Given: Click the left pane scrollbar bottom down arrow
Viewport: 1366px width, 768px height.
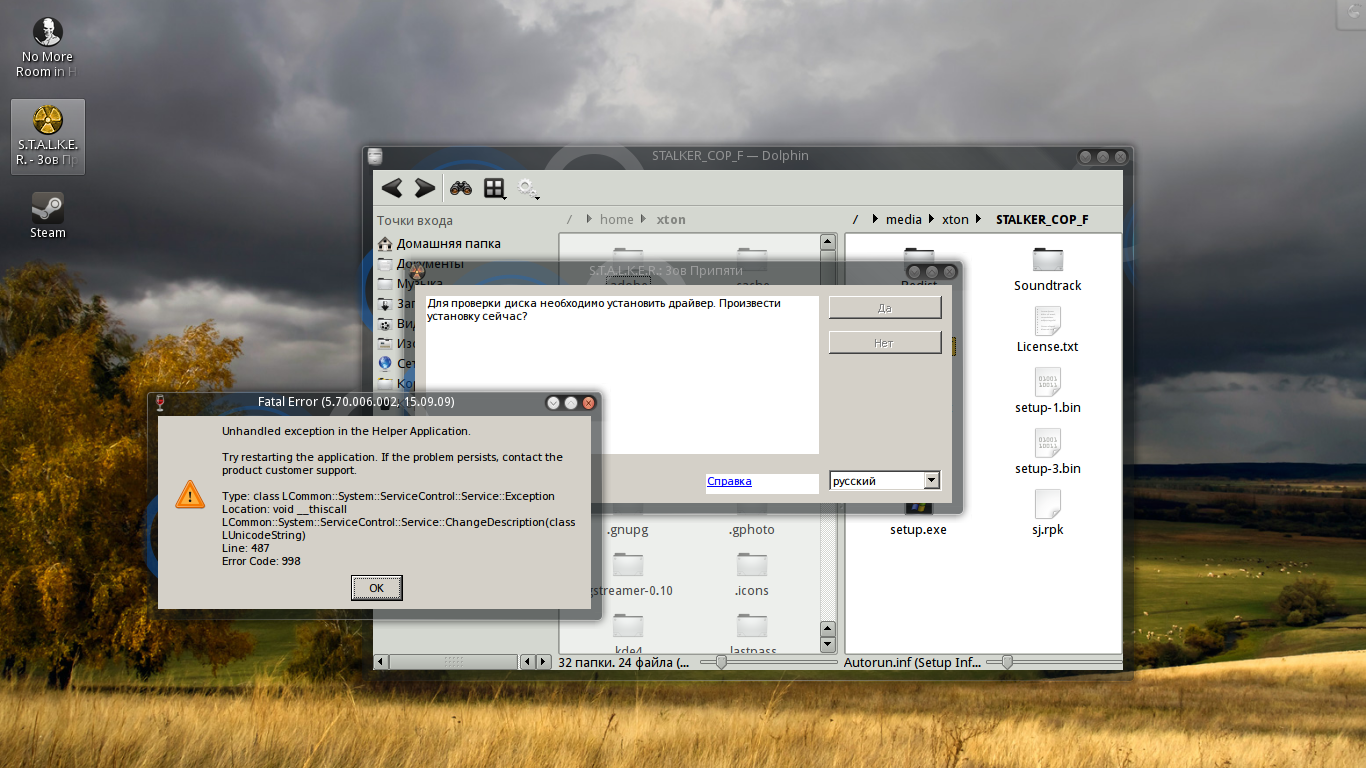Looking at the screenshot, I should 827,646.
